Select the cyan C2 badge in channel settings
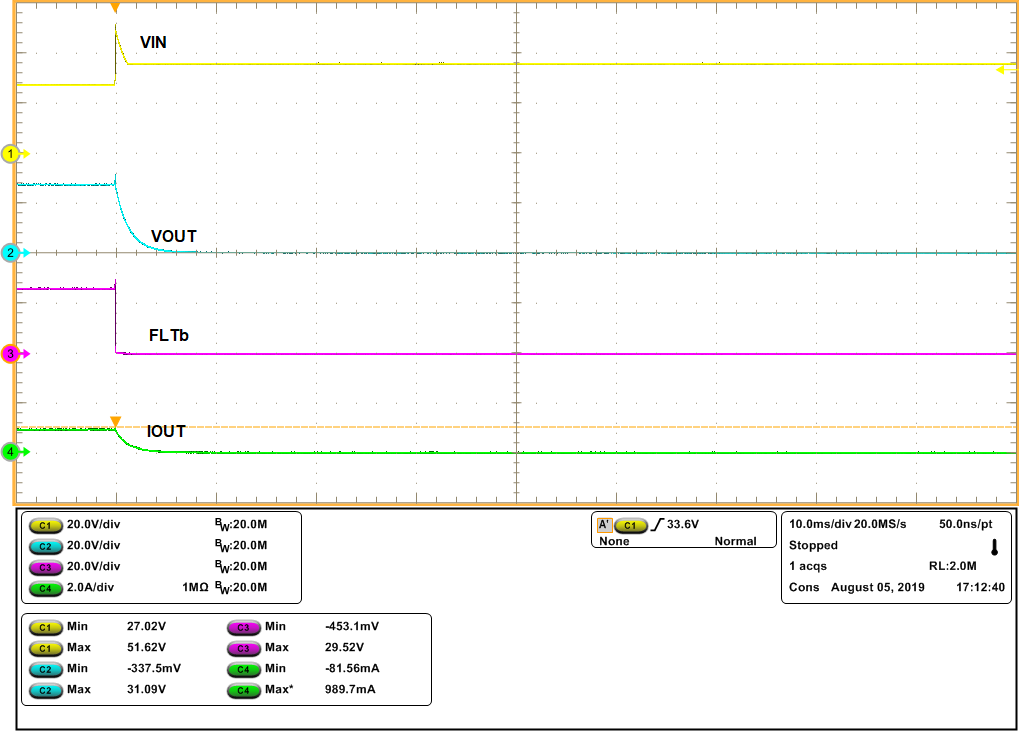Viewport: 1024px width, 736px height. pyautogui.click(x=43, y=546)
